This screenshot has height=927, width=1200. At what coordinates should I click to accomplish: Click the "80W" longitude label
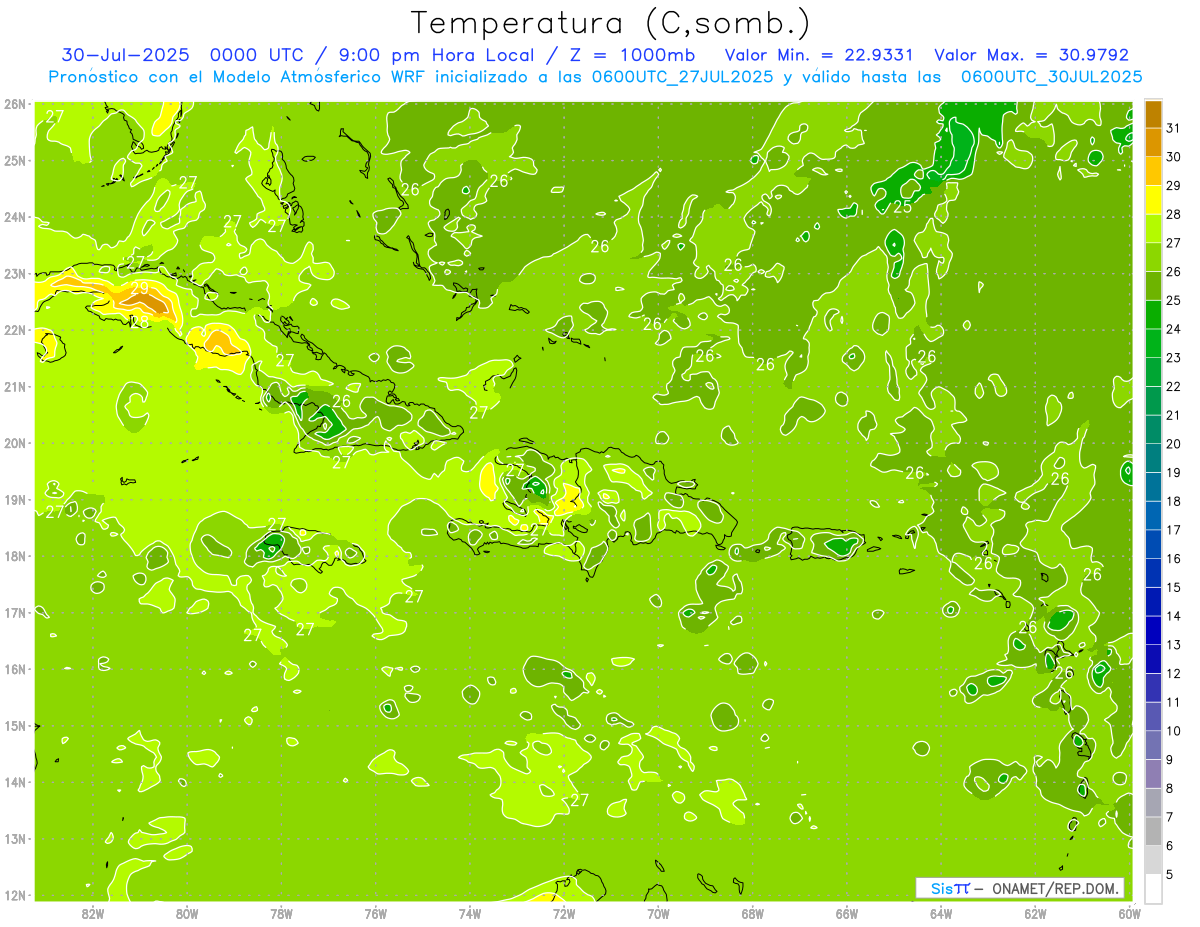pos(187,913)
